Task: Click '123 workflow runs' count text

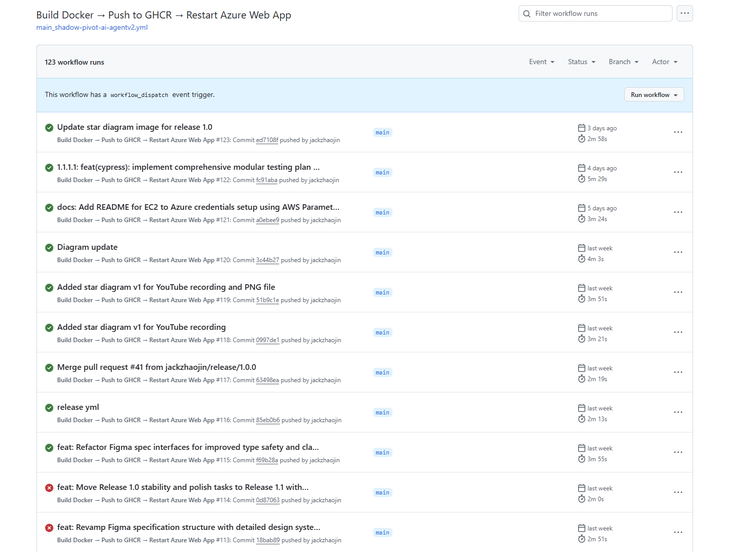Action: tap(74, 62)
